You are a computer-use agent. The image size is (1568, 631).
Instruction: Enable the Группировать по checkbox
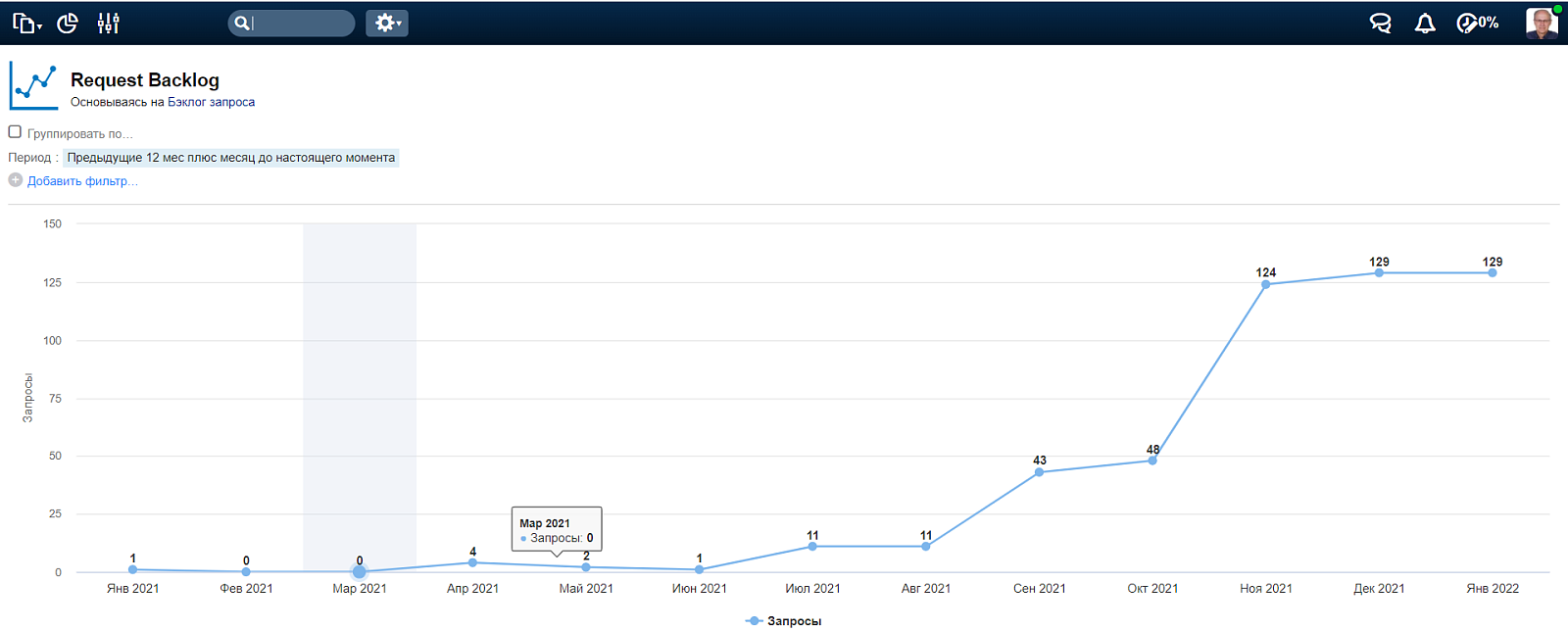pos(15,132)
